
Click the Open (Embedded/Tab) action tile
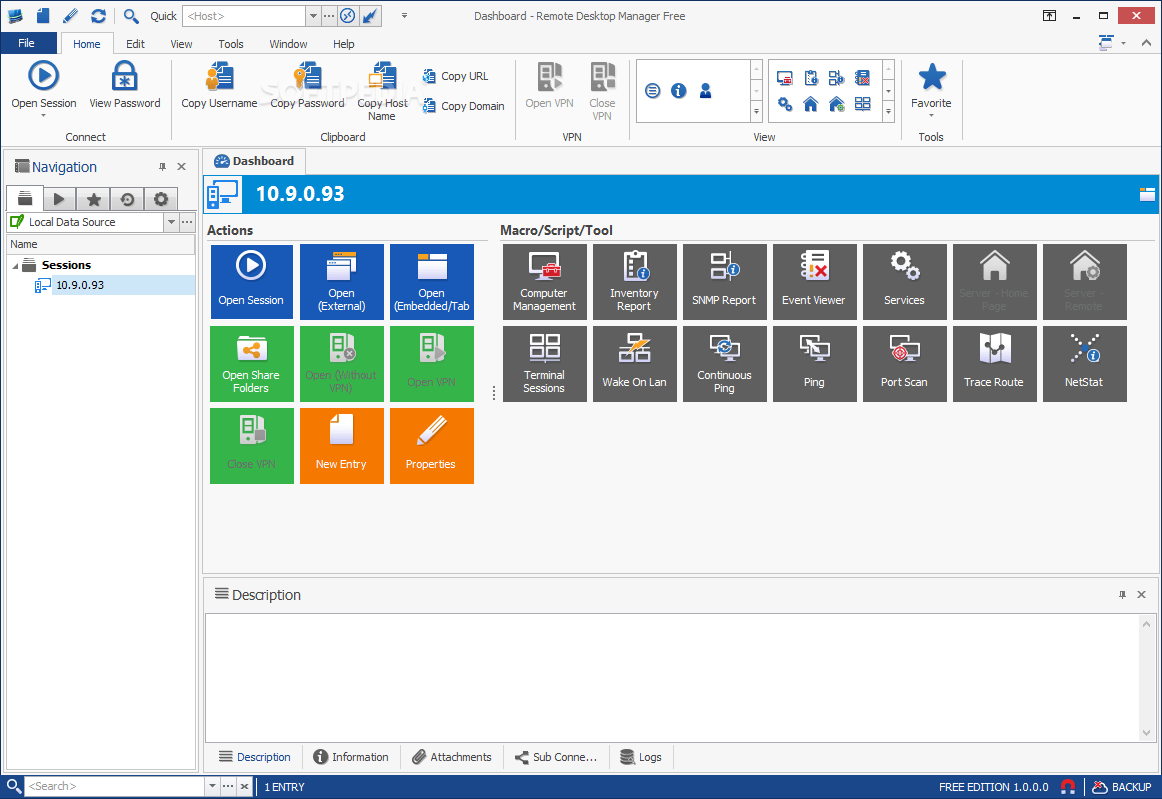point(432,282)
